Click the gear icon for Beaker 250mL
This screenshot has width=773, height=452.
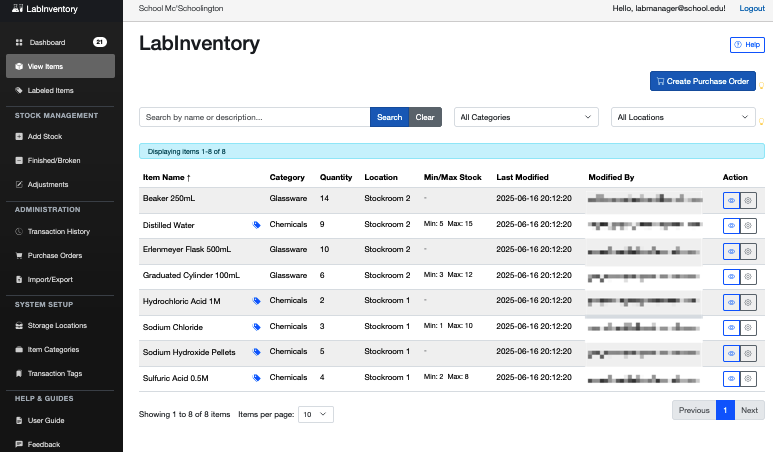coord(748,200)
